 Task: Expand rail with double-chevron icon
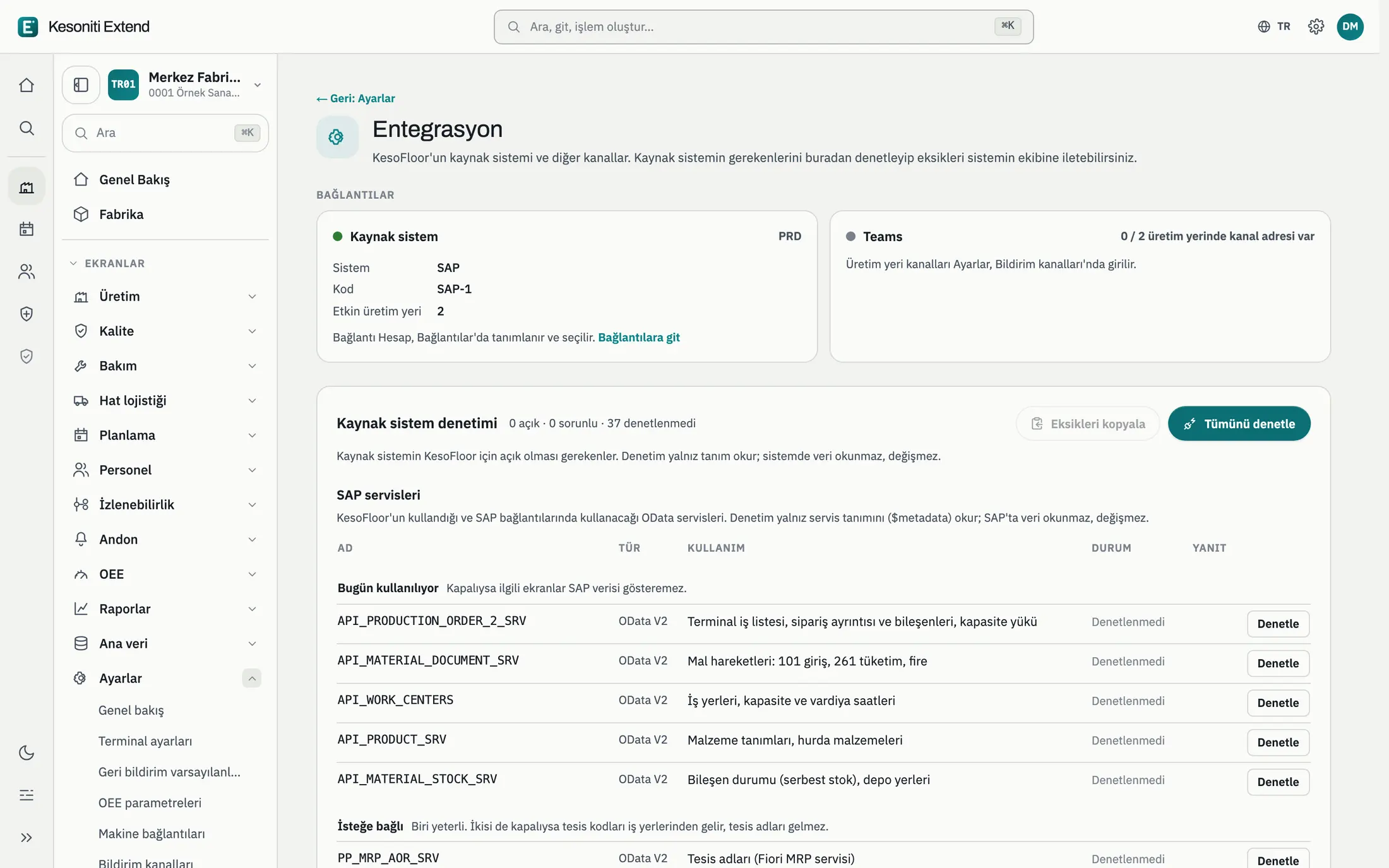click(x=27, y=838)
